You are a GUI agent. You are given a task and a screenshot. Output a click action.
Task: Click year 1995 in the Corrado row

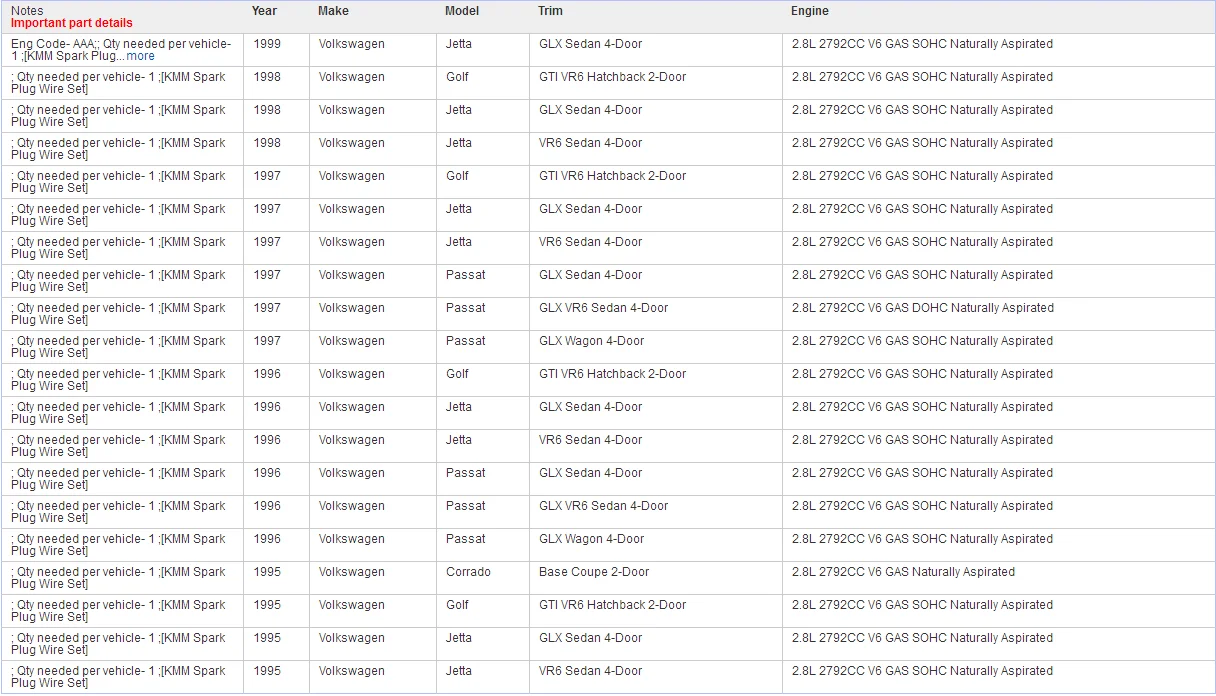[267, 572]
